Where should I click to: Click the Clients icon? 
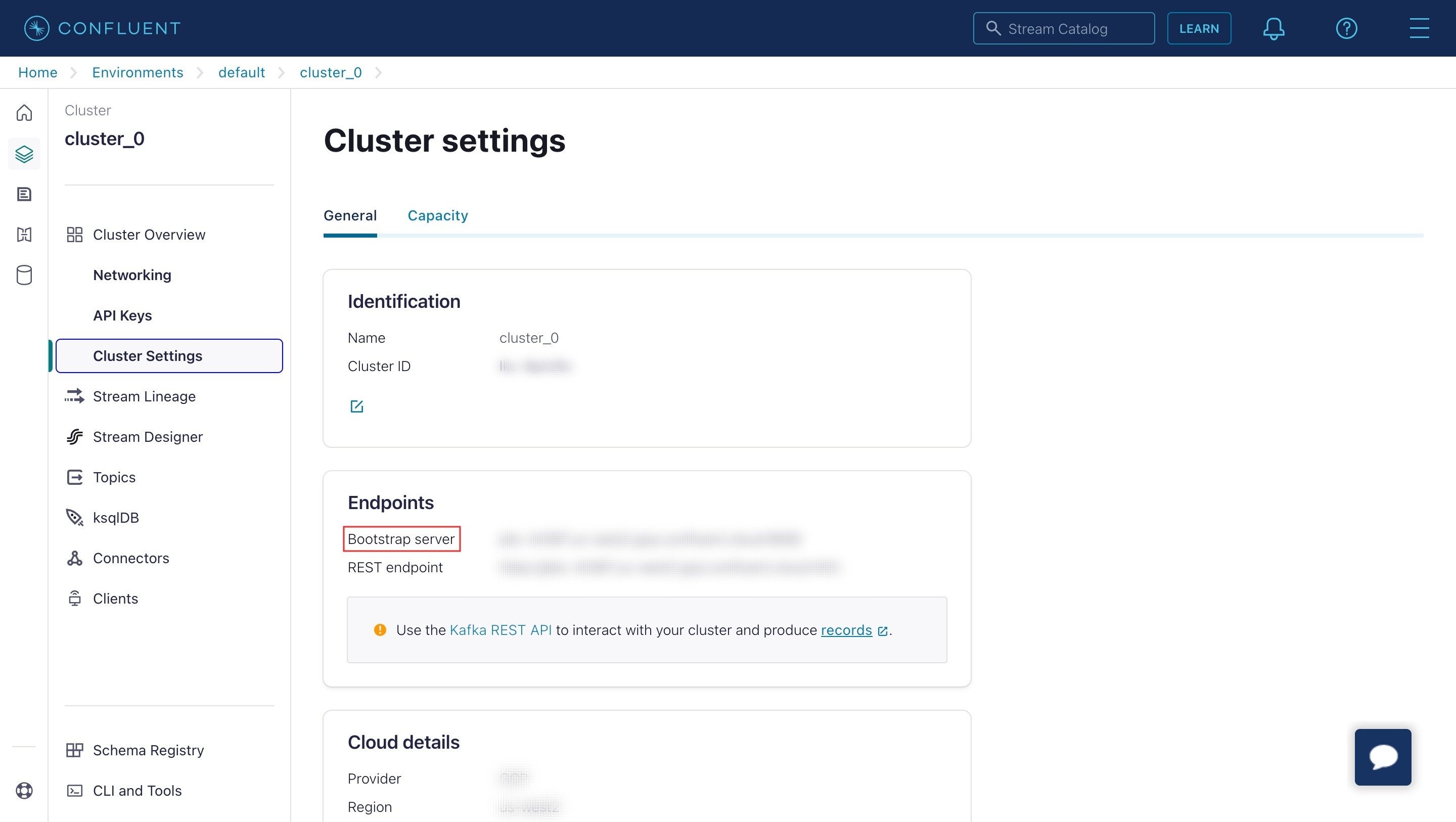75,598
